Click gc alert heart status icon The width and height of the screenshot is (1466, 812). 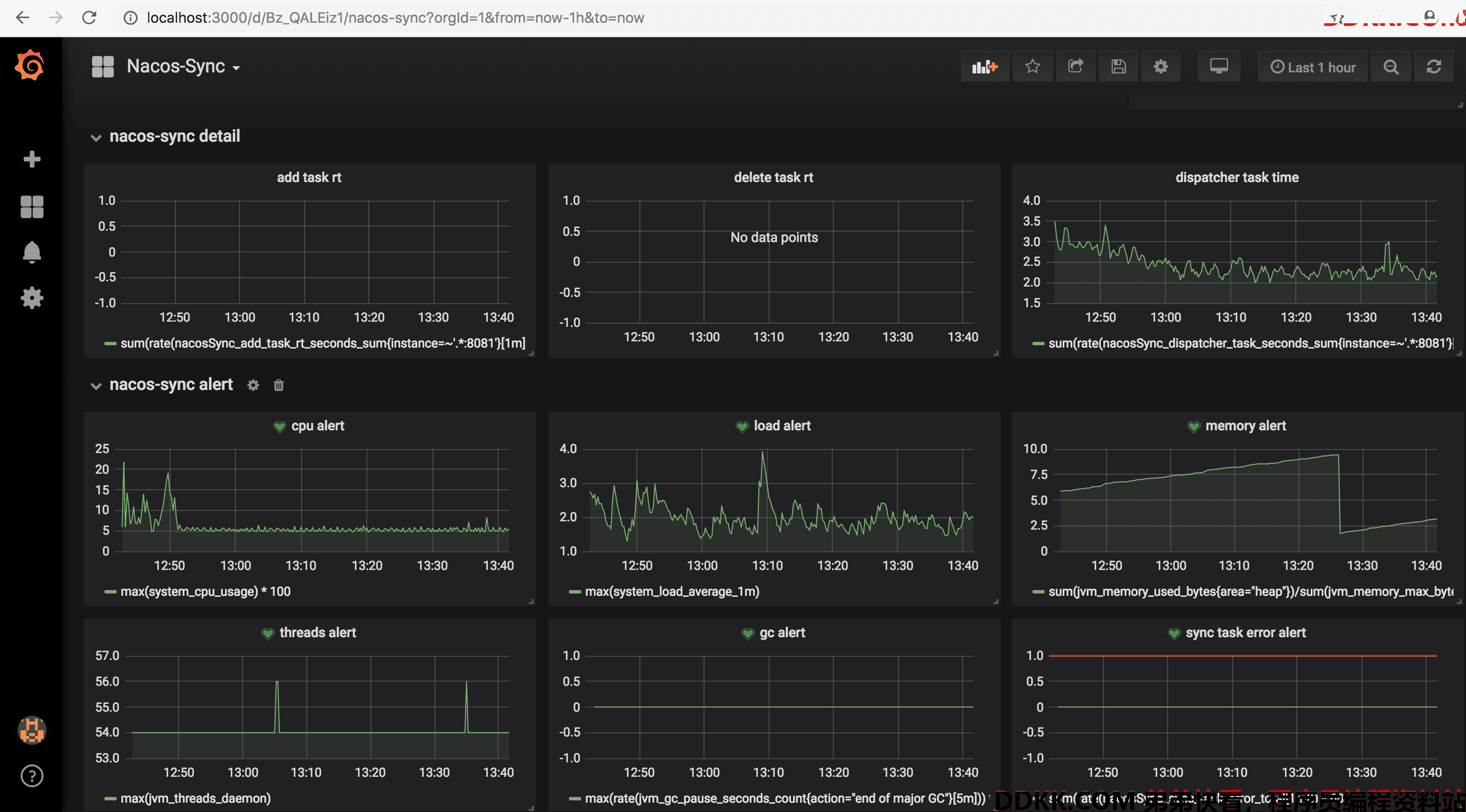[x=748, y=634]
